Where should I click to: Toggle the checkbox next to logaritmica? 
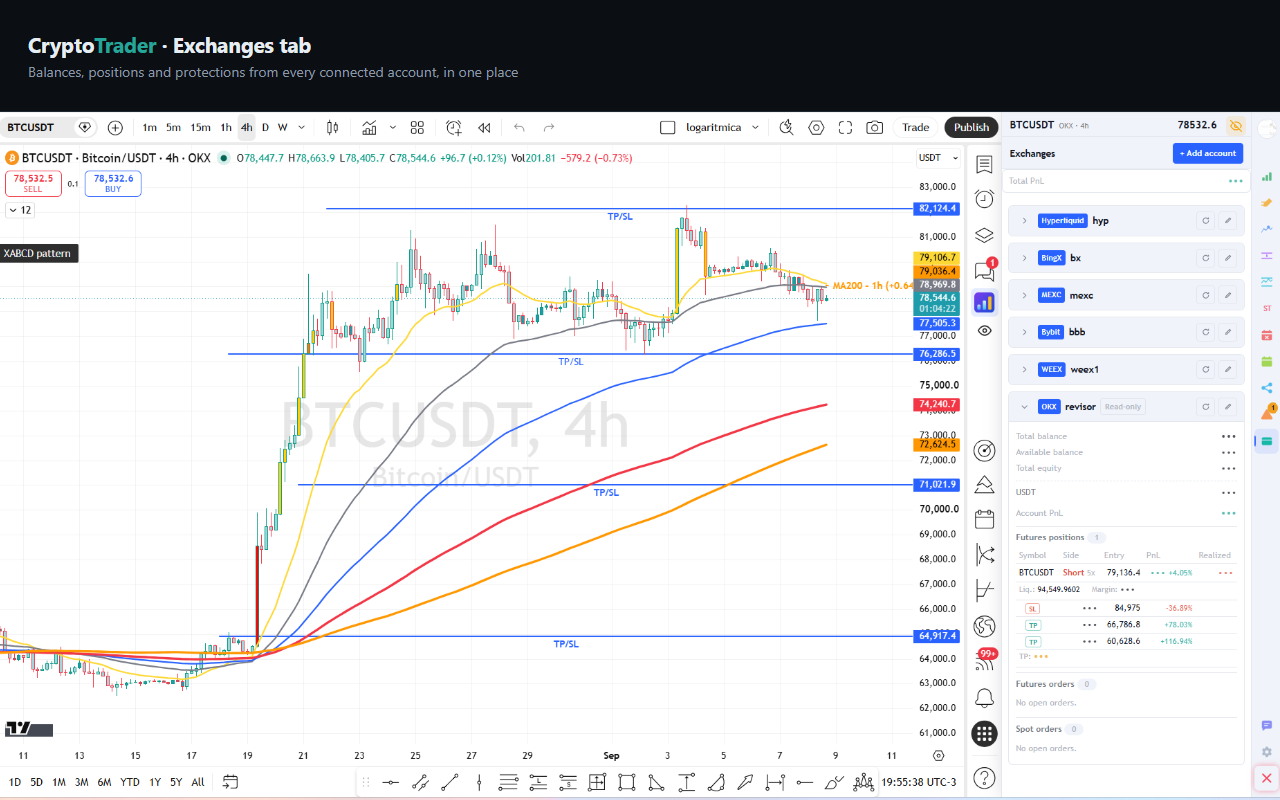[x=668, y=127]
